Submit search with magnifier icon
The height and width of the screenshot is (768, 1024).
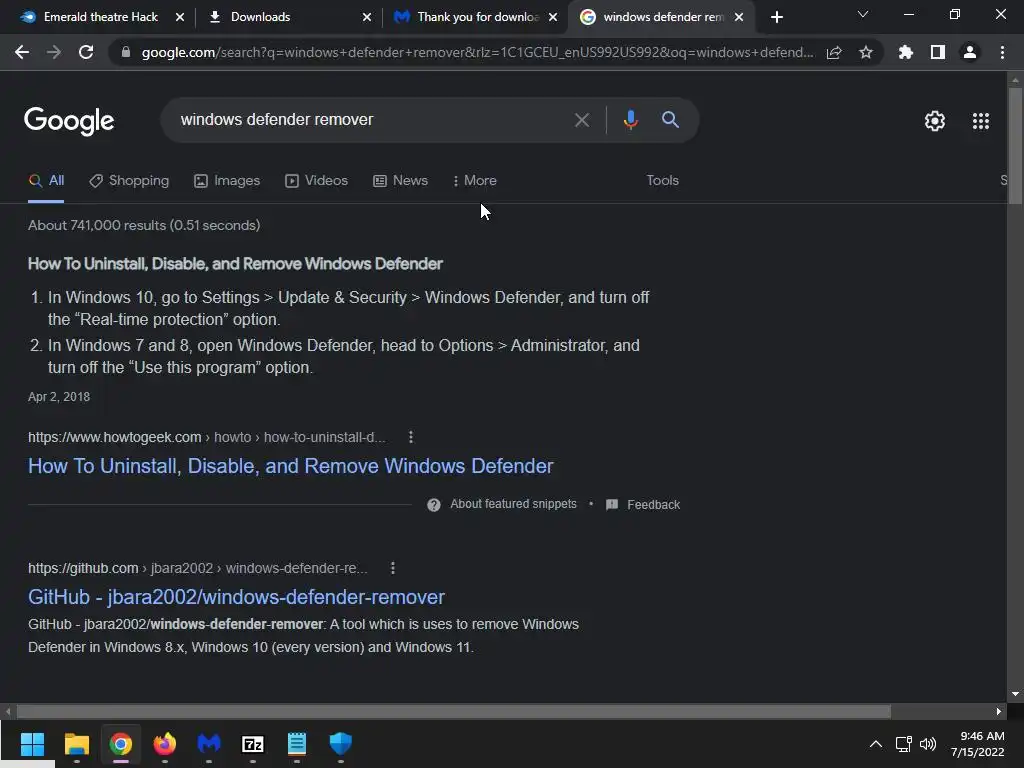[670, 120]
